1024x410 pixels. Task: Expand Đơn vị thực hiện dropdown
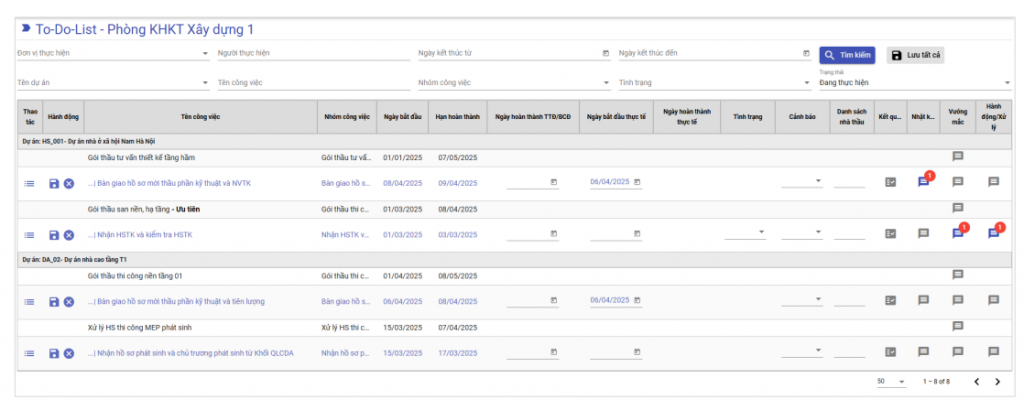(205, 54)
